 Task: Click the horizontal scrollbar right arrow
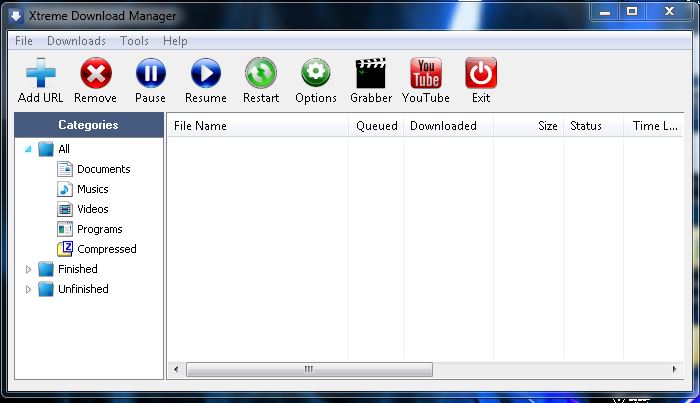click(674, 369)
